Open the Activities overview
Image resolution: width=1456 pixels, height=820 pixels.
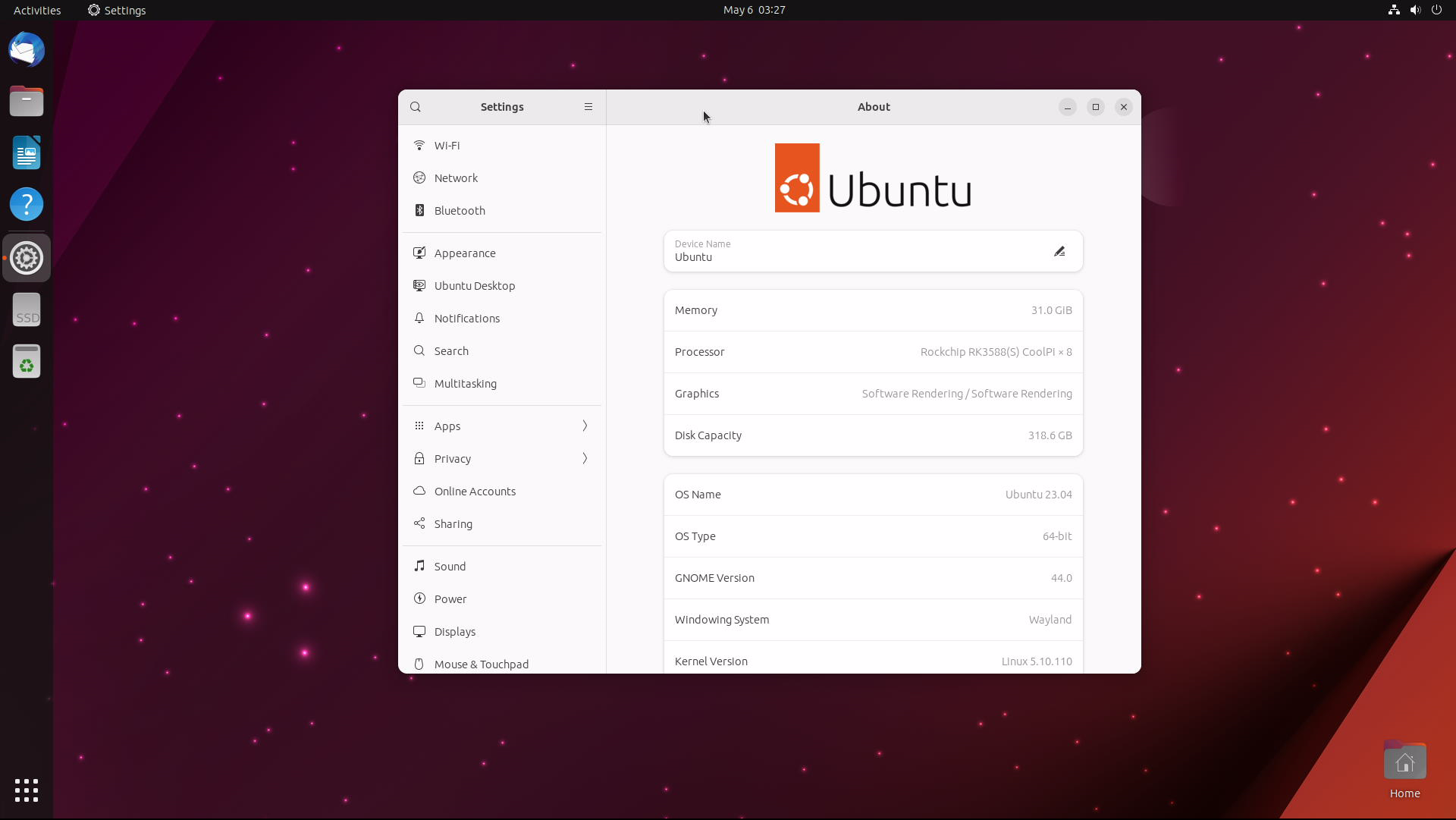[x=37, y=10]
